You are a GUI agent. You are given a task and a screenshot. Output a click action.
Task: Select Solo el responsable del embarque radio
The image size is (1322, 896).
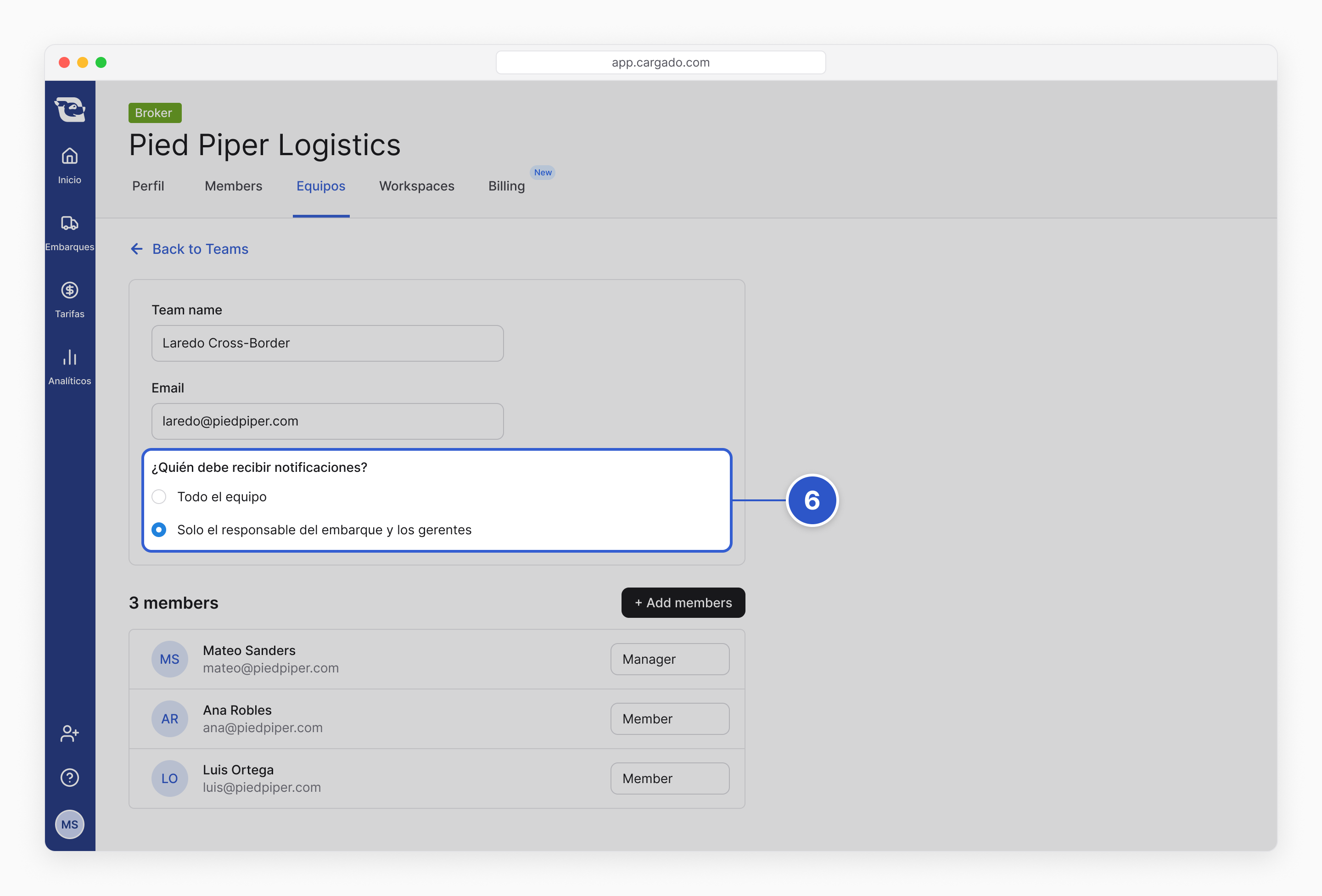pos(159,530)
